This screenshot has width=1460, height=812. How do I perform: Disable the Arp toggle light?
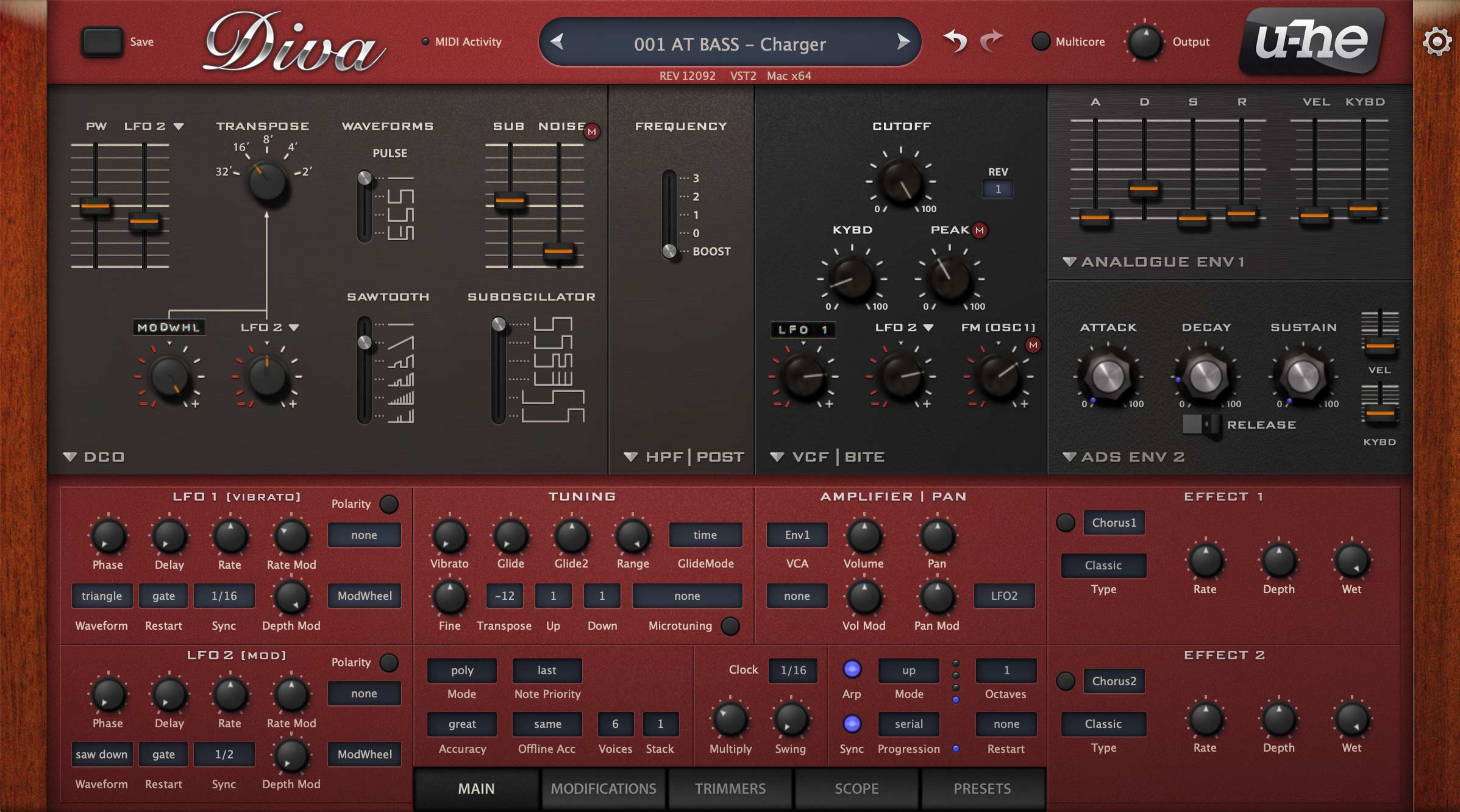[852, 669]
